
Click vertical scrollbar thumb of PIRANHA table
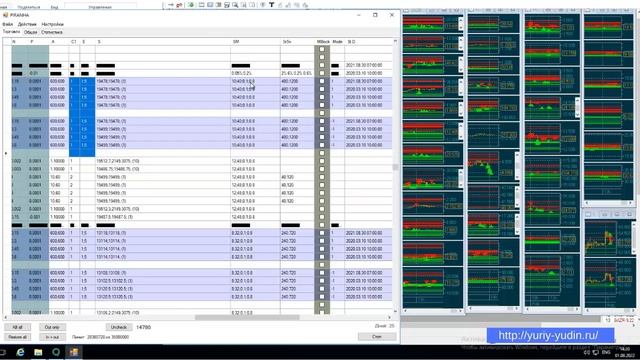[x=395, y=167]
